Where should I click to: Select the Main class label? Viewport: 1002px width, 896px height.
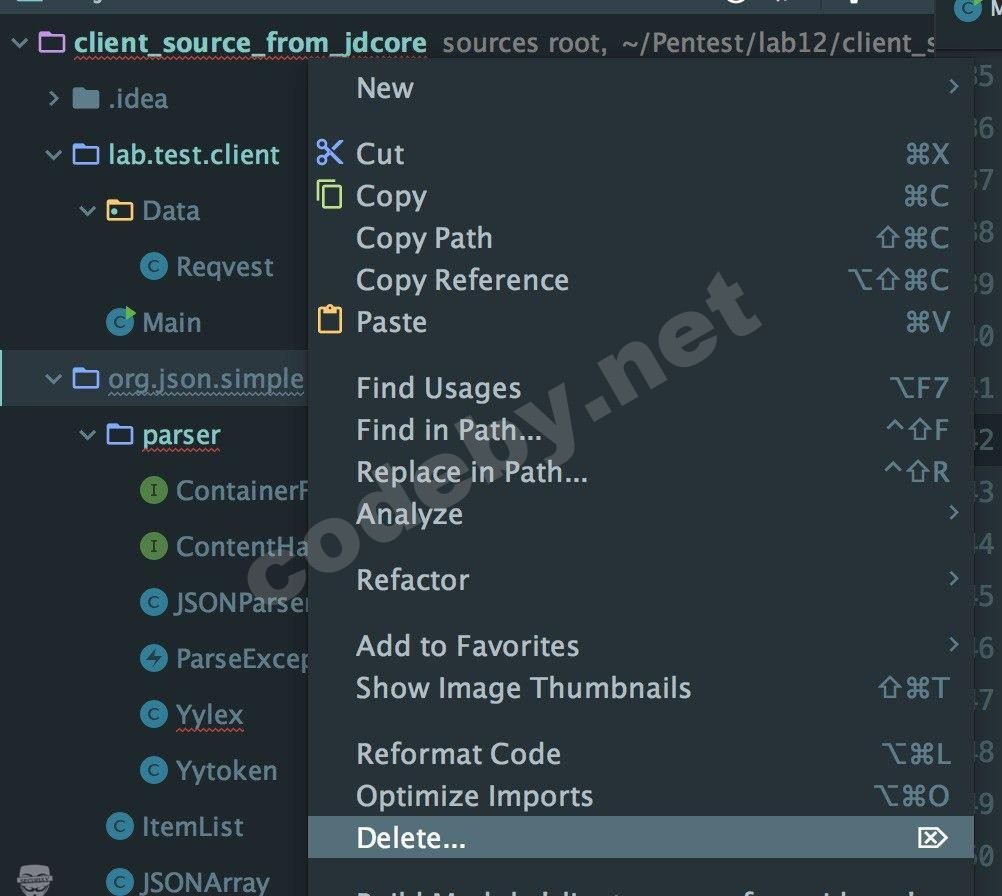click(171, 322)
